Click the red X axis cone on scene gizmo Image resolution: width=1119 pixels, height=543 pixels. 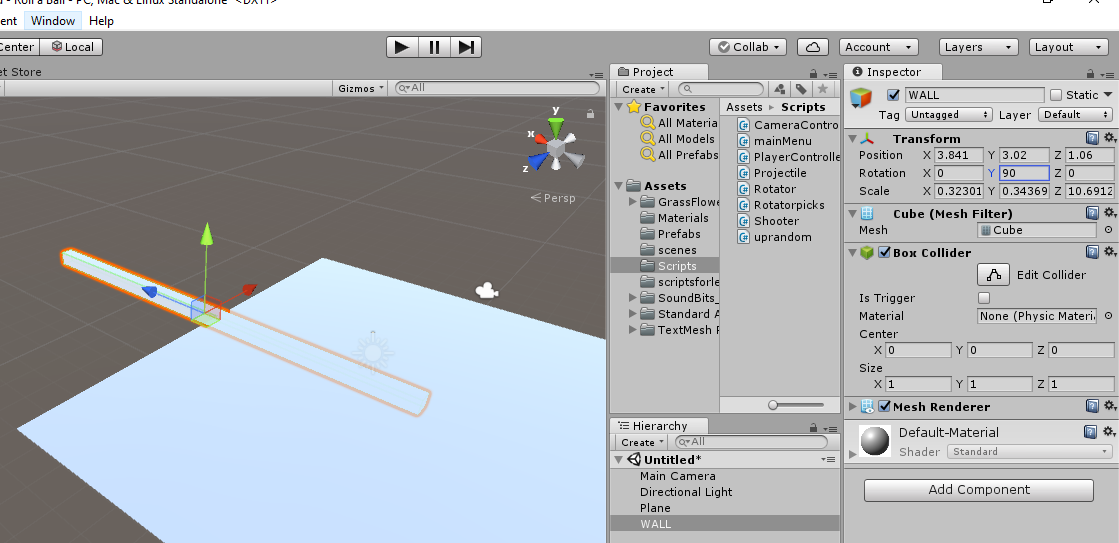click(541, 138)
